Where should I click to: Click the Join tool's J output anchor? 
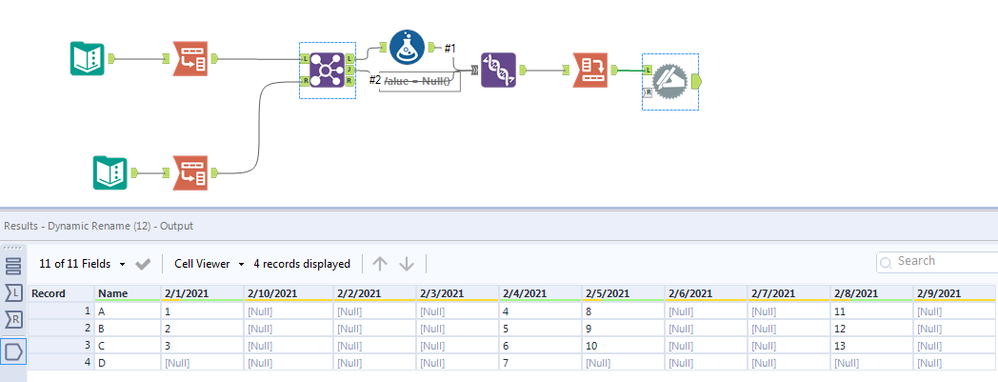349,70
